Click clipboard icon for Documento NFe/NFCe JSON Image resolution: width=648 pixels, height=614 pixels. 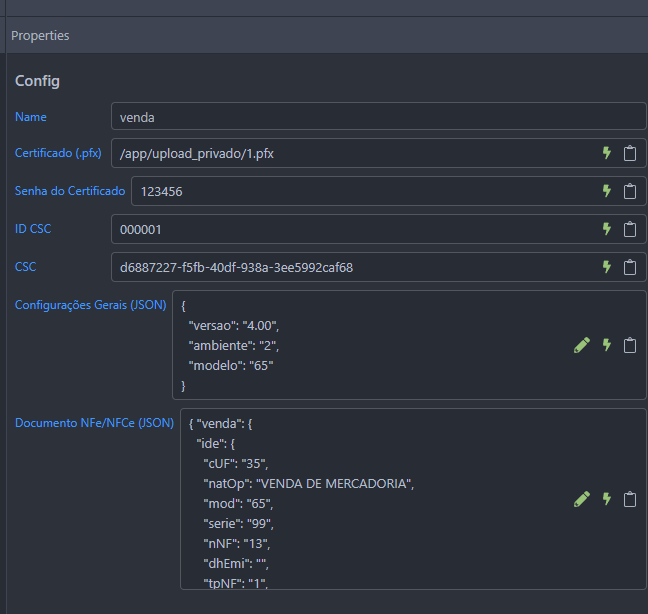click(630, 499)
